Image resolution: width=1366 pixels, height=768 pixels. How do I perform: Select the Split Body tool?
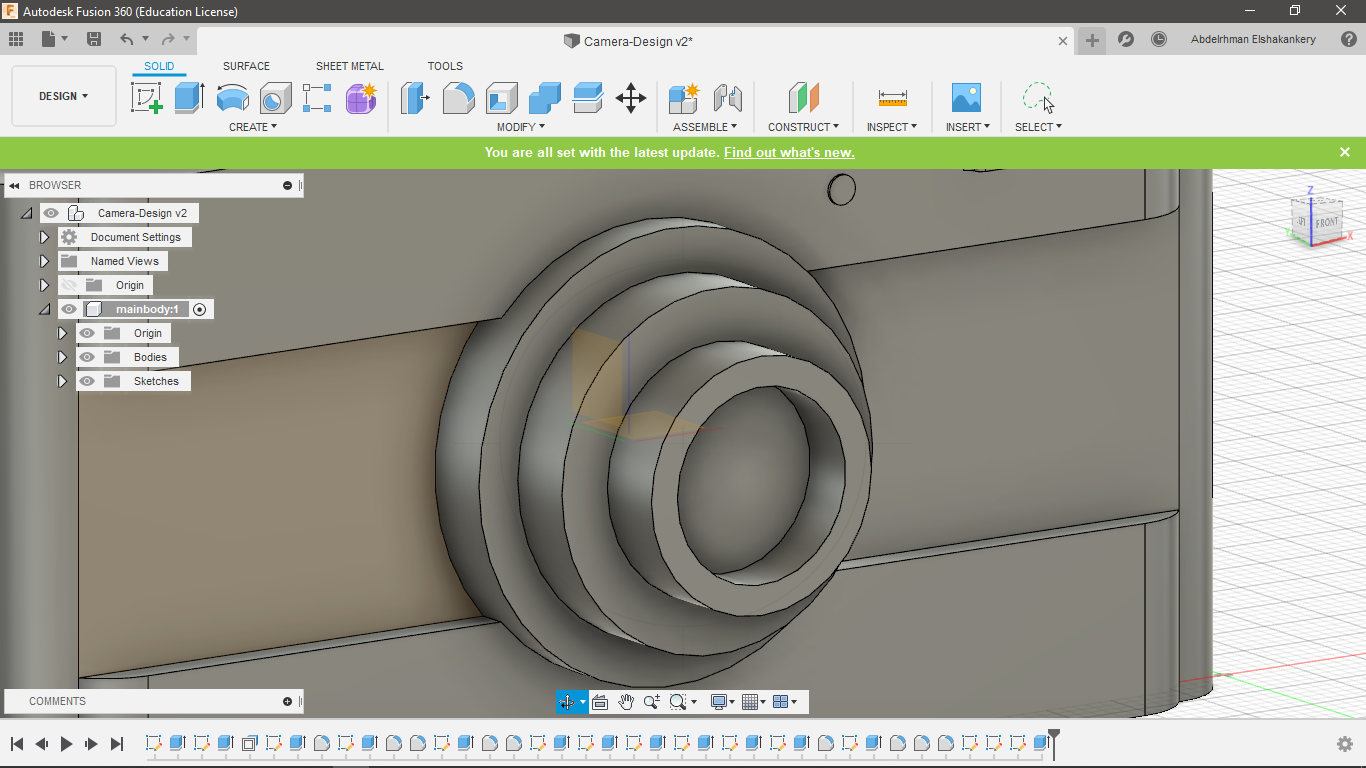(588, 98)
